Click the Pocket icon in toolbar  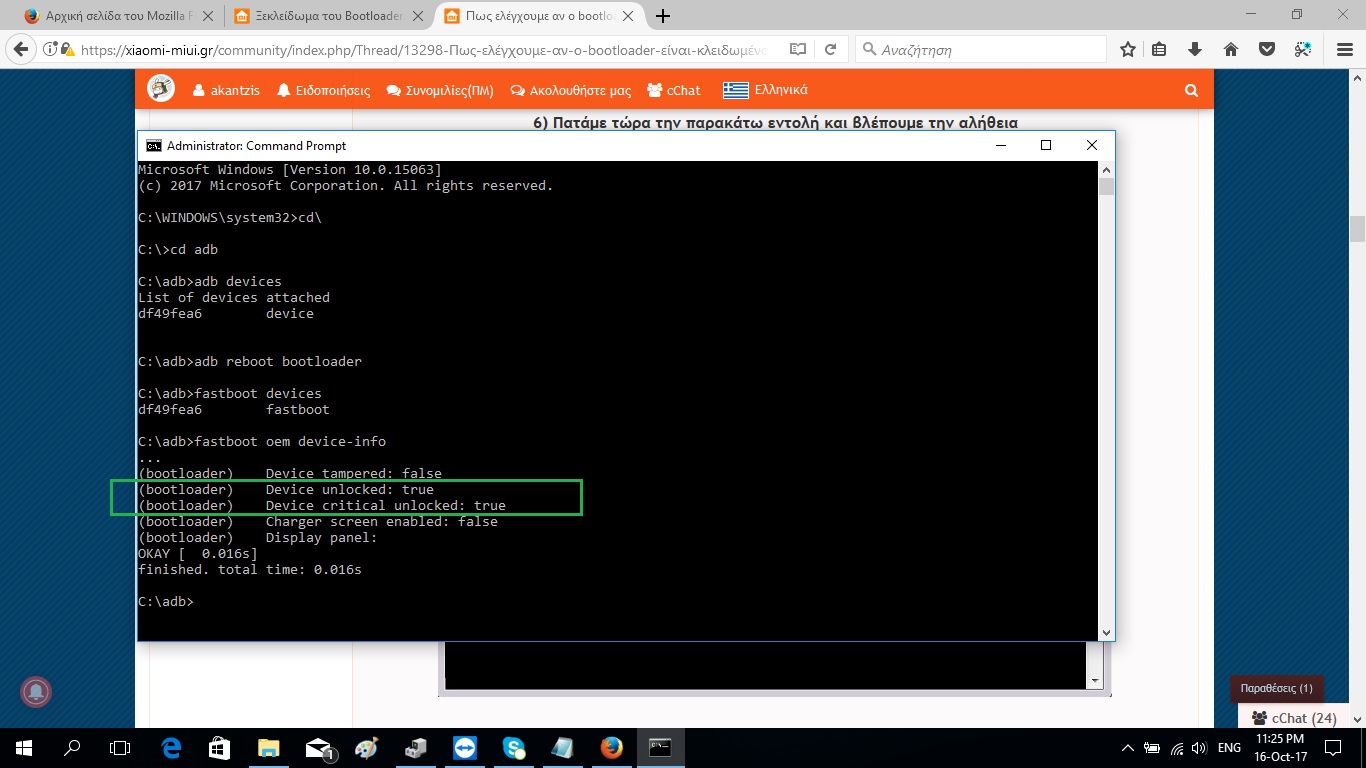(x=1266, y=49)
